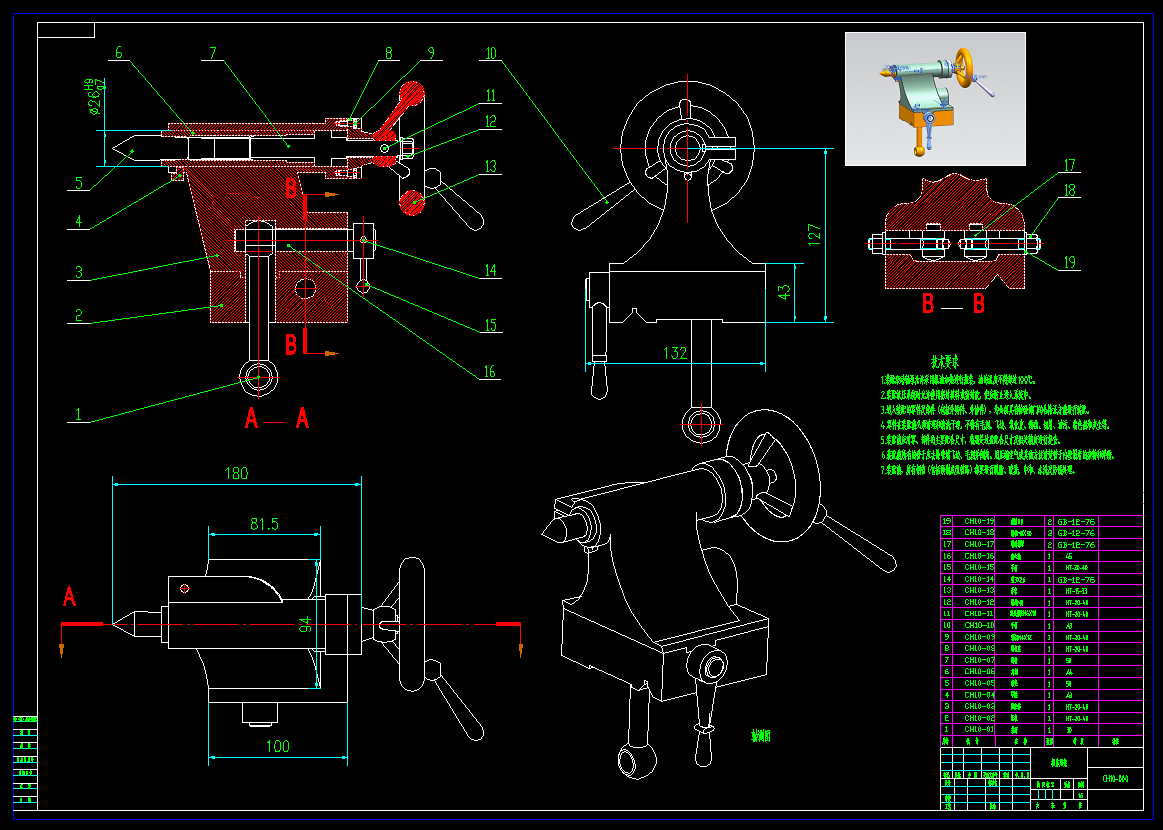The image size is (1163, 830).
Task: Select callout number 6 above the section view
Action: click(x=119, y=53)
